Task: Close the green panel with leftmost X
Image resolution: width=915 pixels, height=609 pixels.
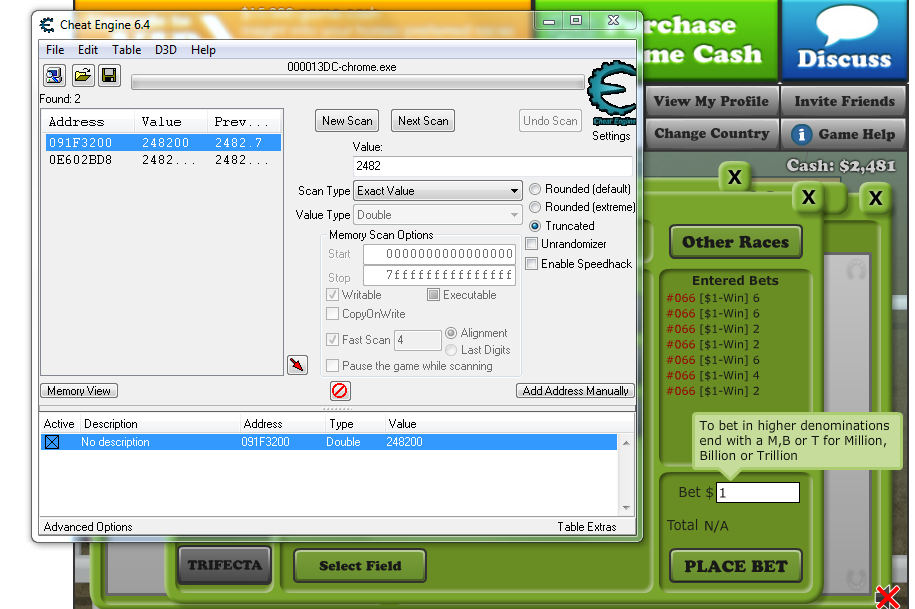Action: pyautogui.click(x=735, y=177)
